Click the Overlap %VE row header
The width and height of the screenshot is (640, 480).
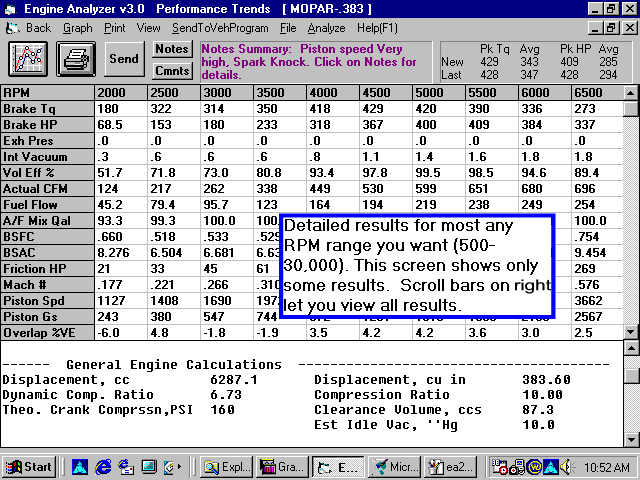click(x=47, y=333)
